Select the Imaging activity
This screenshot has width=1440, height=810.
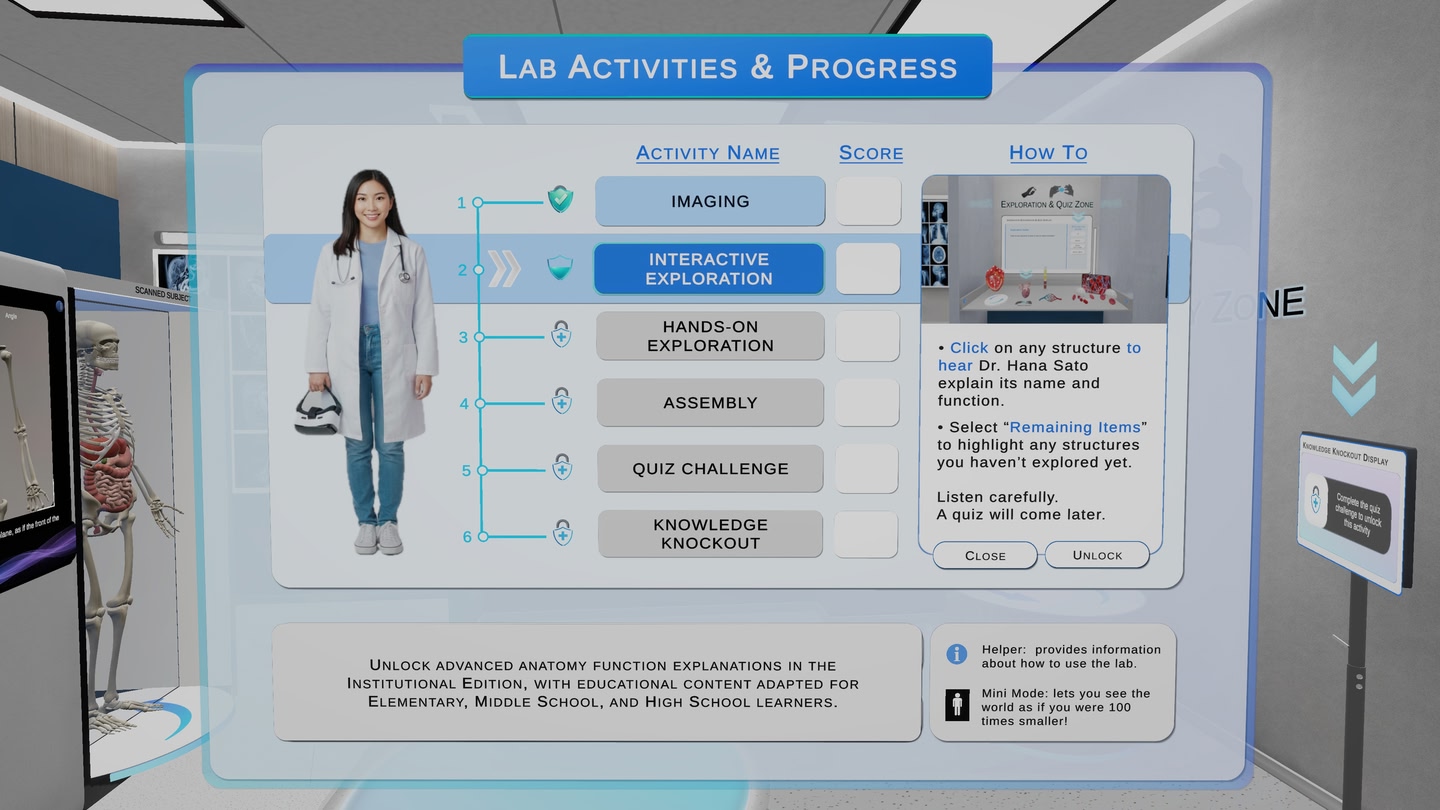[710, 201]
